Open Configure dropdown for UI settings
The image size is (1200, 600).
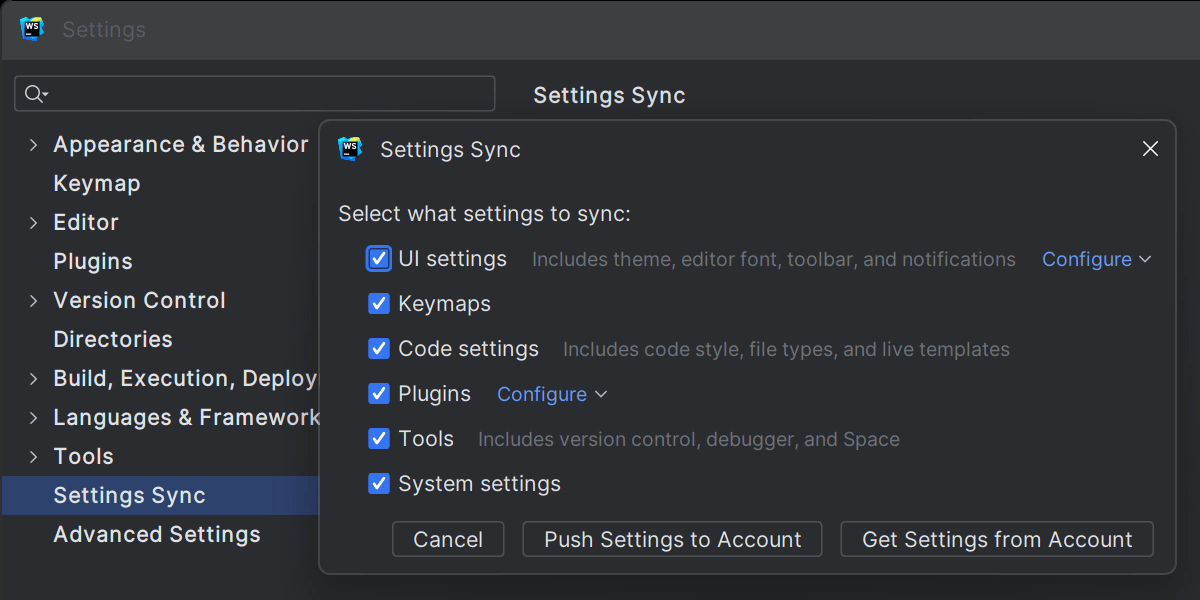pyautogui.click(x=1096, y=259)
